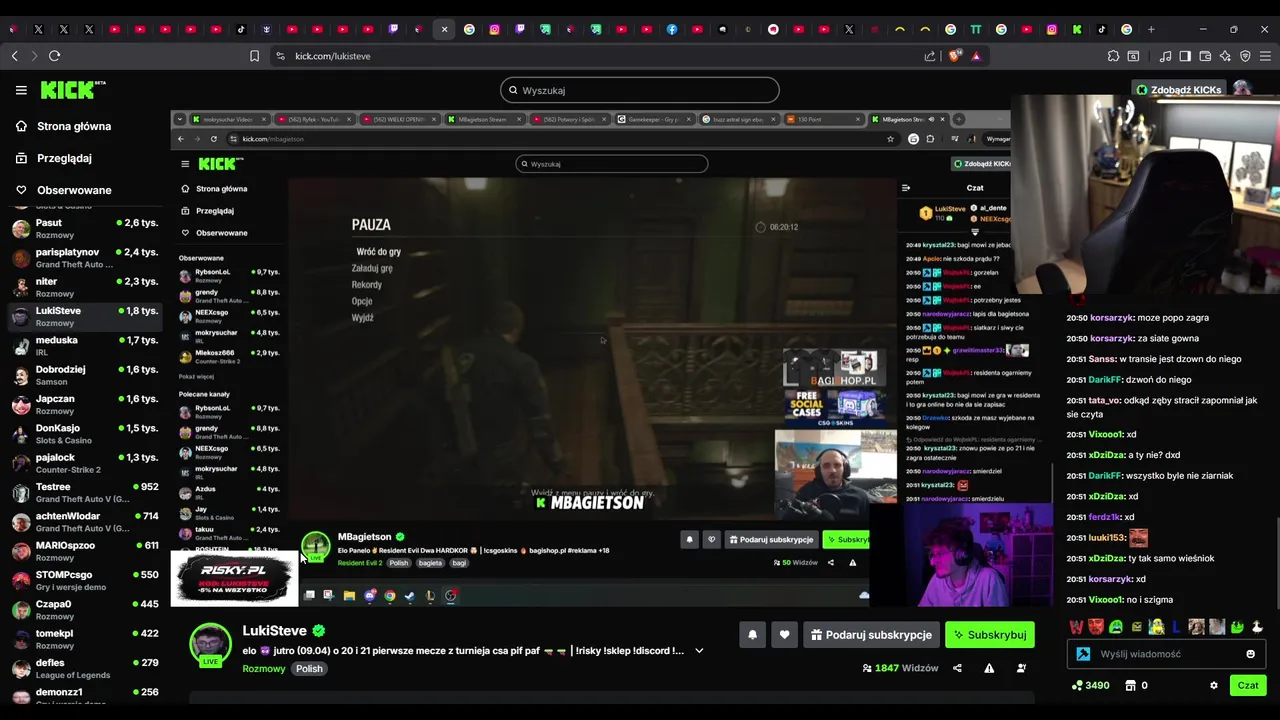
Task: Click the Subskrybuj button
Action: [x=990, y=635]
